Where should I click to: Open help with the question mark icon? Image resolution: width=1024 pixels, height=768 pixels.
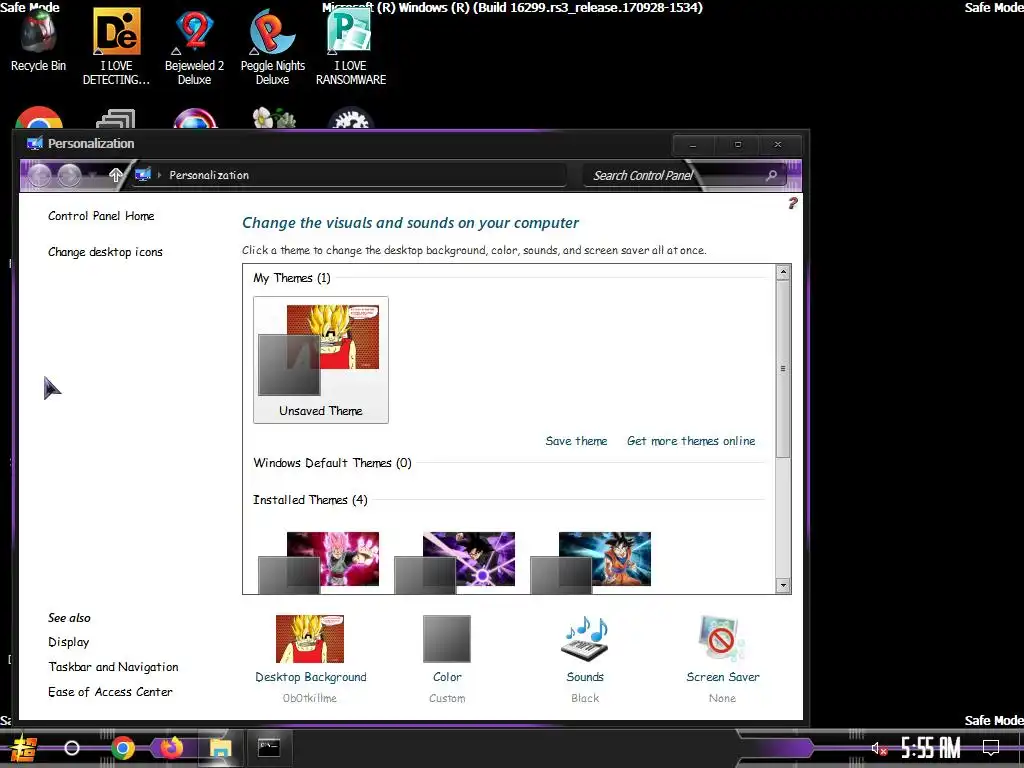792,203
